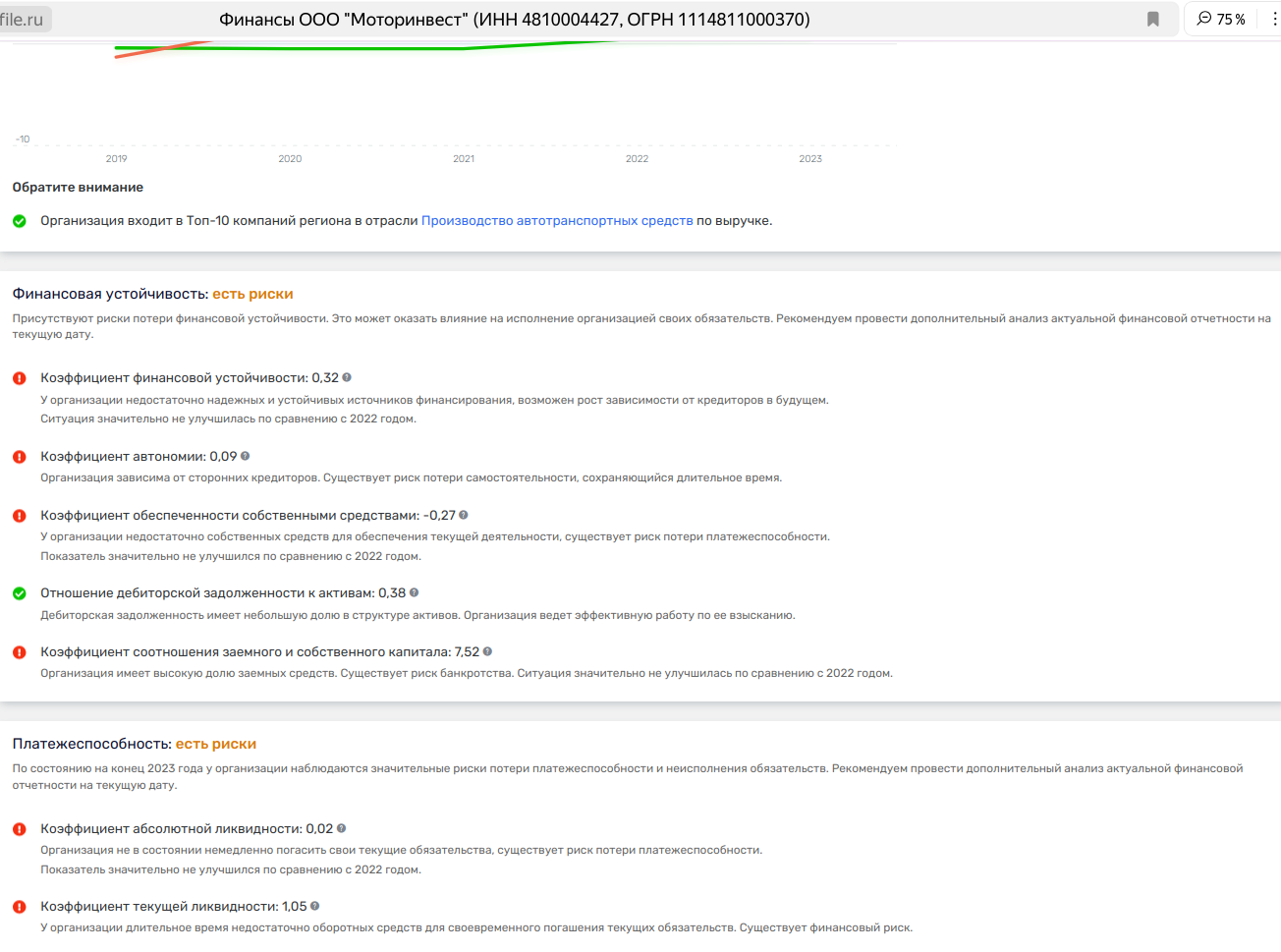Viewport: 1281px width, 952px height.
Task: Click red warning icon beside current liquidity coefficient
Action: 20,907
